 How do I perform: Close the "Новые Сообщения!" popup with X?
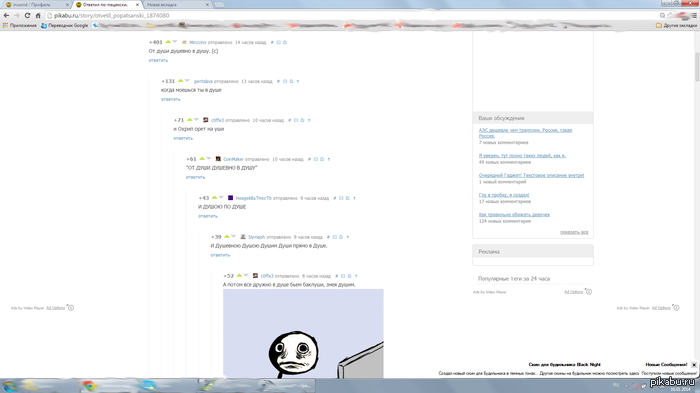coord(694,365)
